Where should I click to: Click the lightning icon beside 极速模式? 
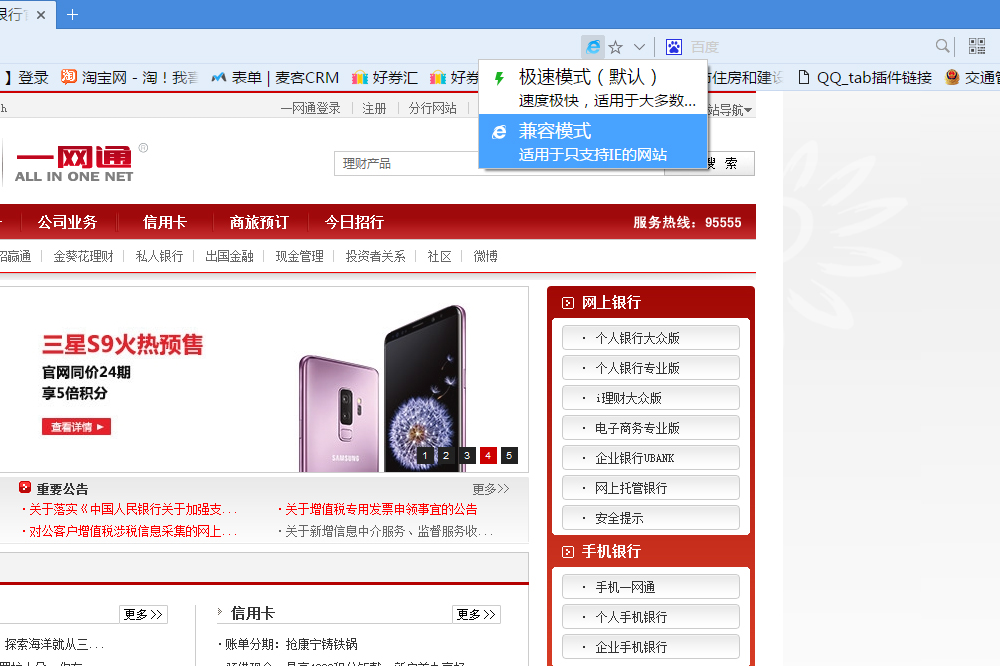click(497, 76)
